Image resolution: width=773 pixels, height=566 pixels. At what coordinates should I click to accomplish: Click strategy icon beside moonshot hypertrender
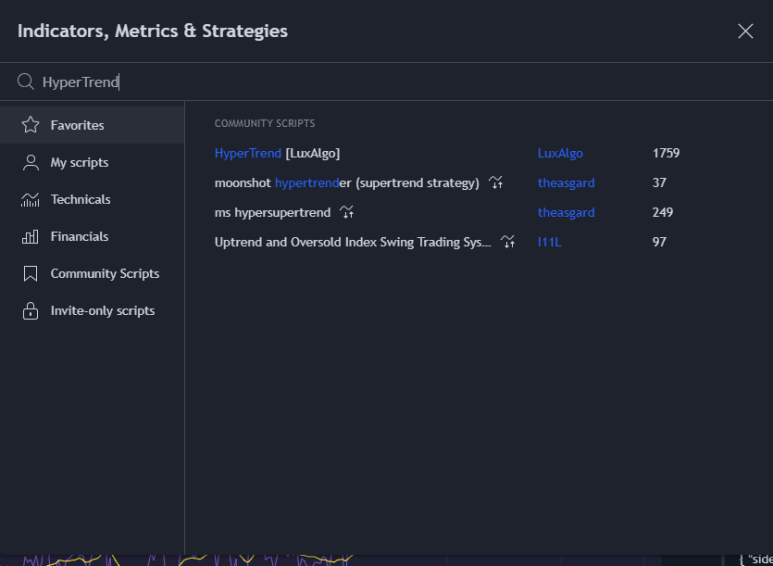click(496, 182)
